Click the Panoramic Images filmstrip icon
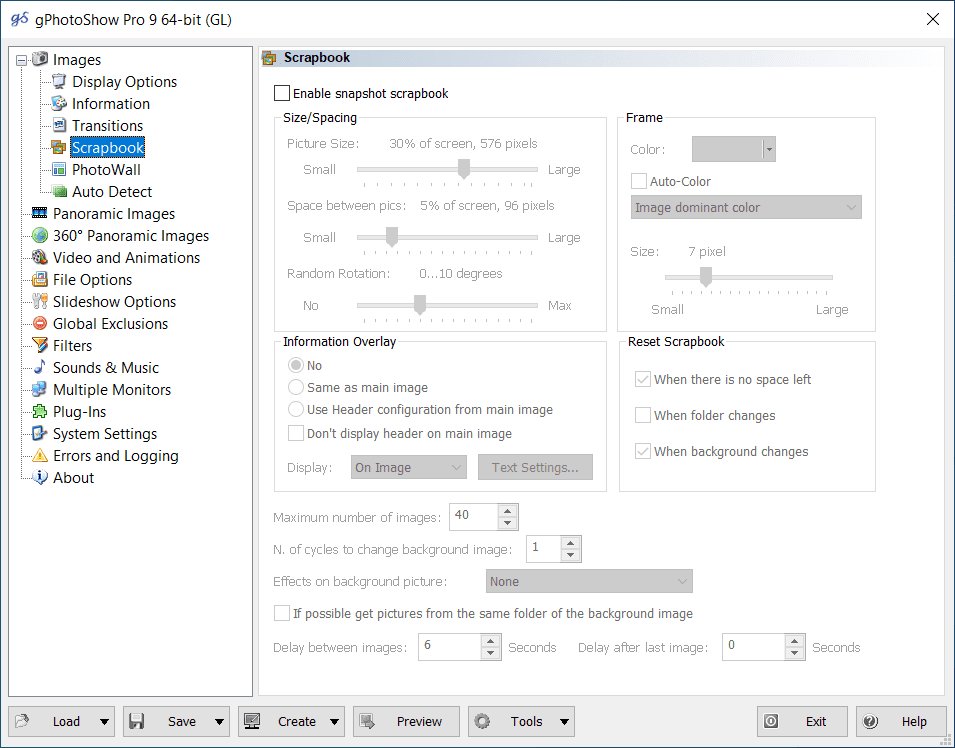This screenshot has height=748, width=955. [x=40, y=213]
